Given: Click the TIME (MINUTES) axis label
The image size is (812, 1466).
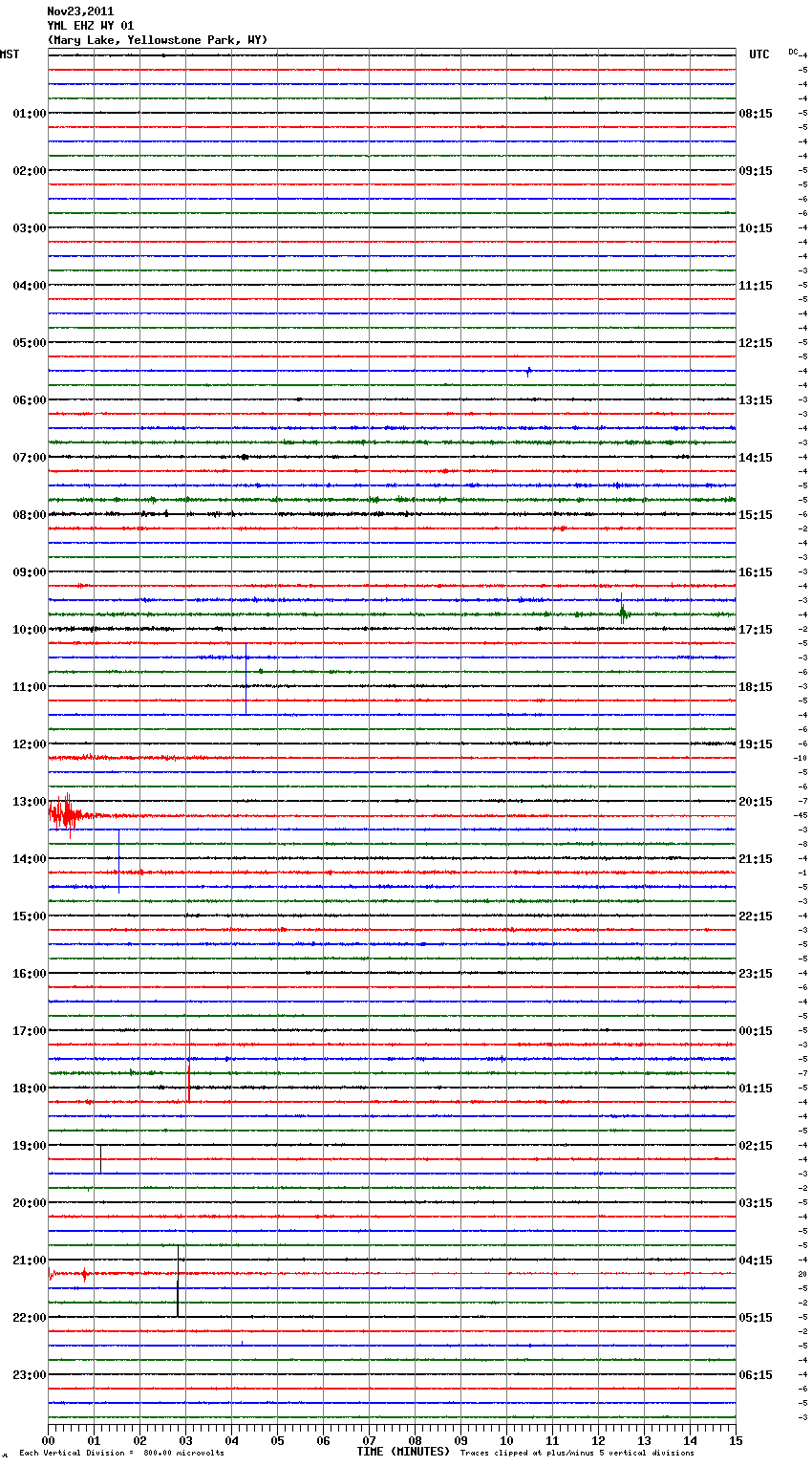Looking at the screenshot, I should (403, 1452).
